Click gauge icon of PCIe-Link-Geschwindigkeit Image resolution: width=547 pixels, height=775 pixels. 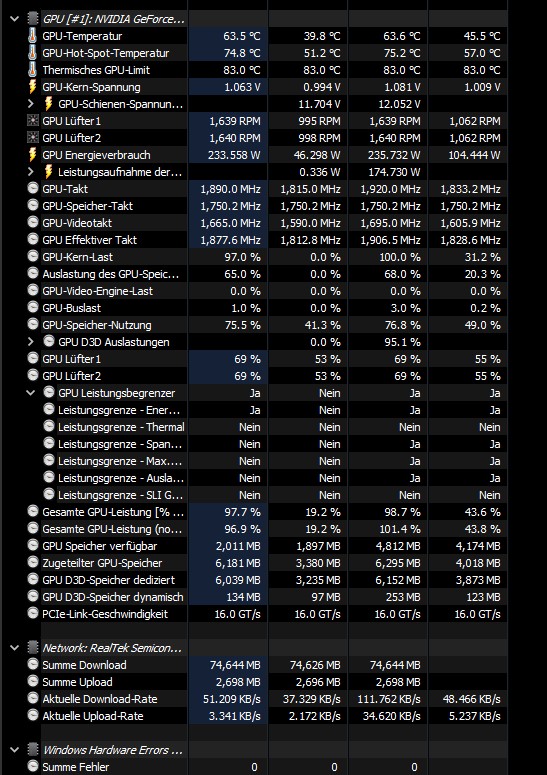coord(33,613)
